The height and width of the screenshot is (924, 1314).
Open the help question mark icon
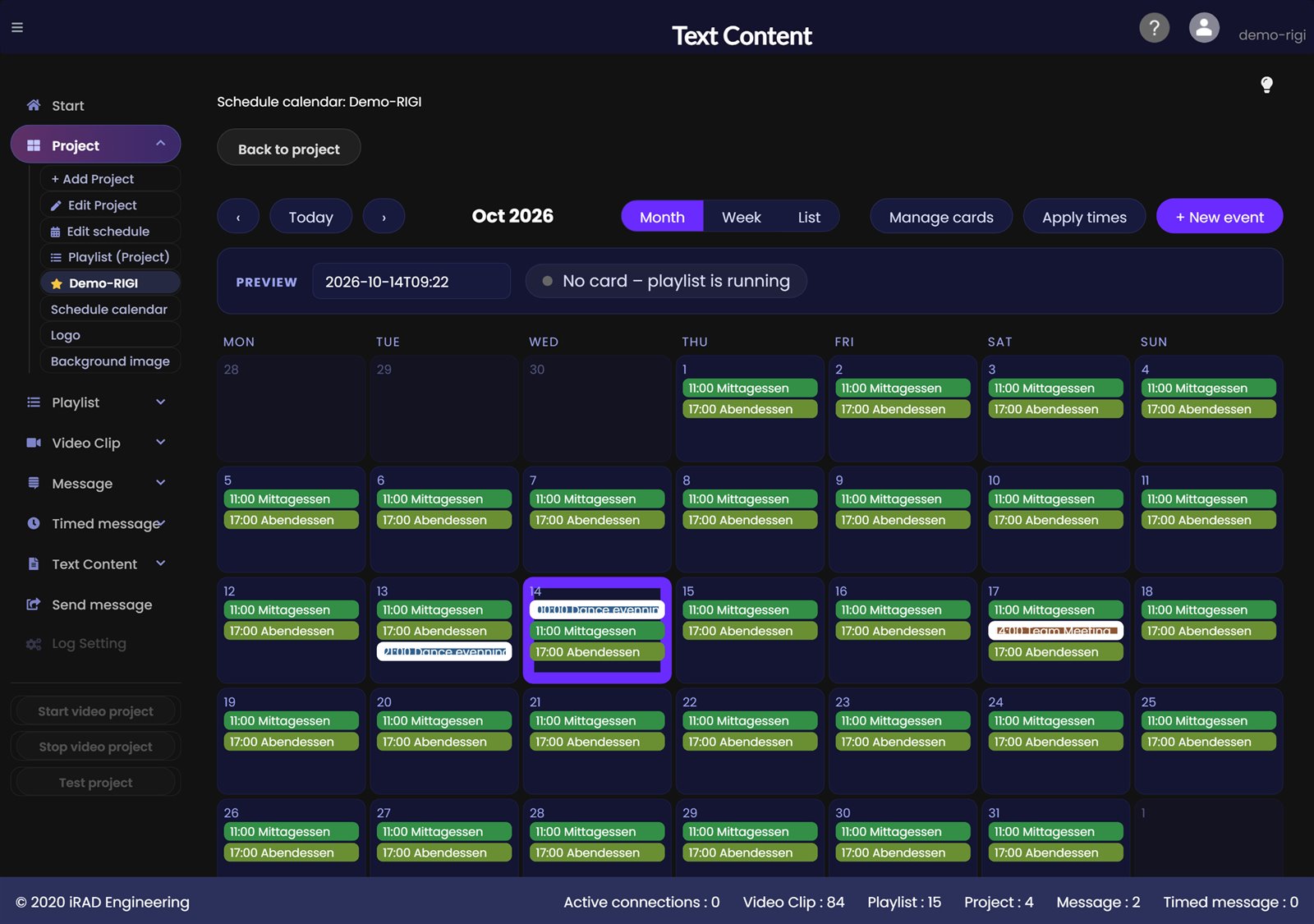[x=1154, y=28]
